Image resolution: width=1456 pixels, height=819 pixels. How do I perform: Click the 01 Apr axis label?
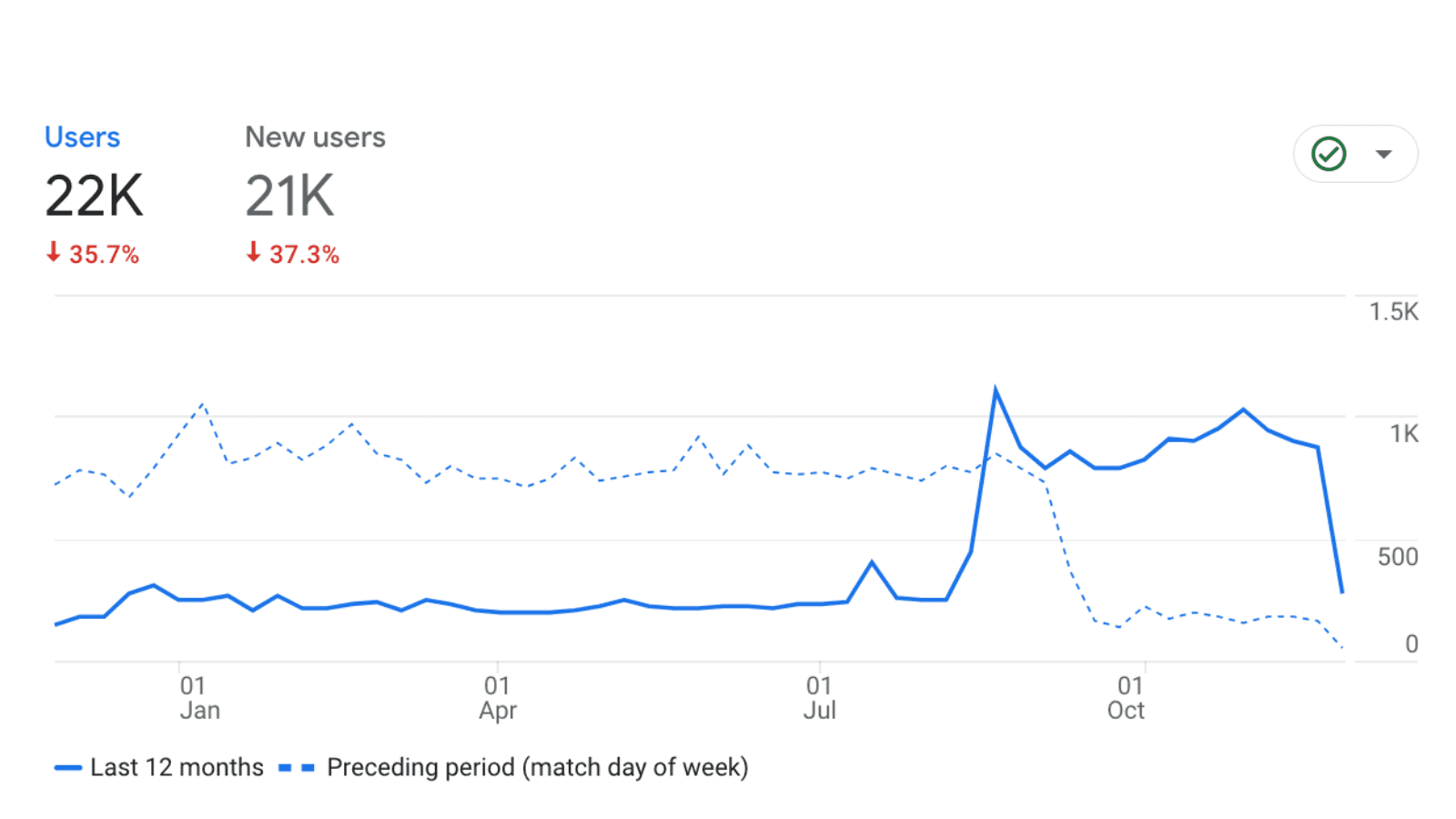[497, 698]
